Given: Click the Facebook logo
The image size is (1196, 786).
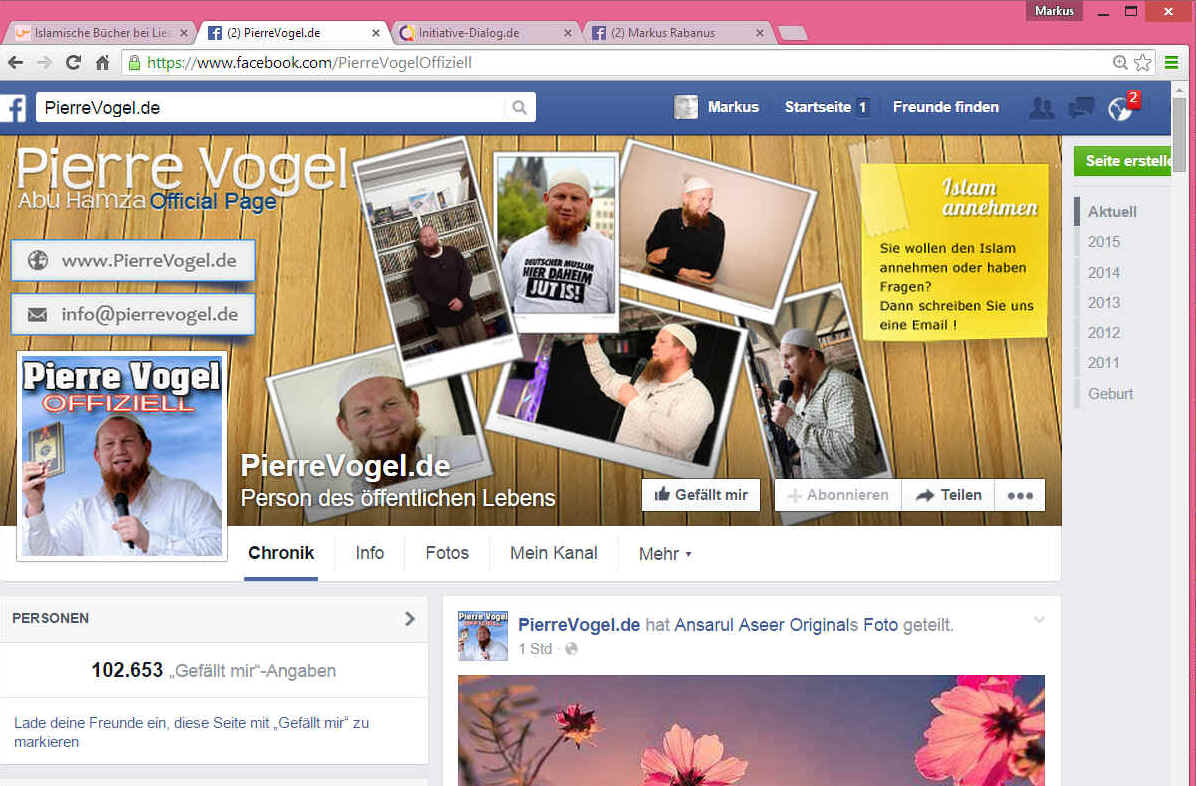Looking at the screenshot, I should [13, 108].
